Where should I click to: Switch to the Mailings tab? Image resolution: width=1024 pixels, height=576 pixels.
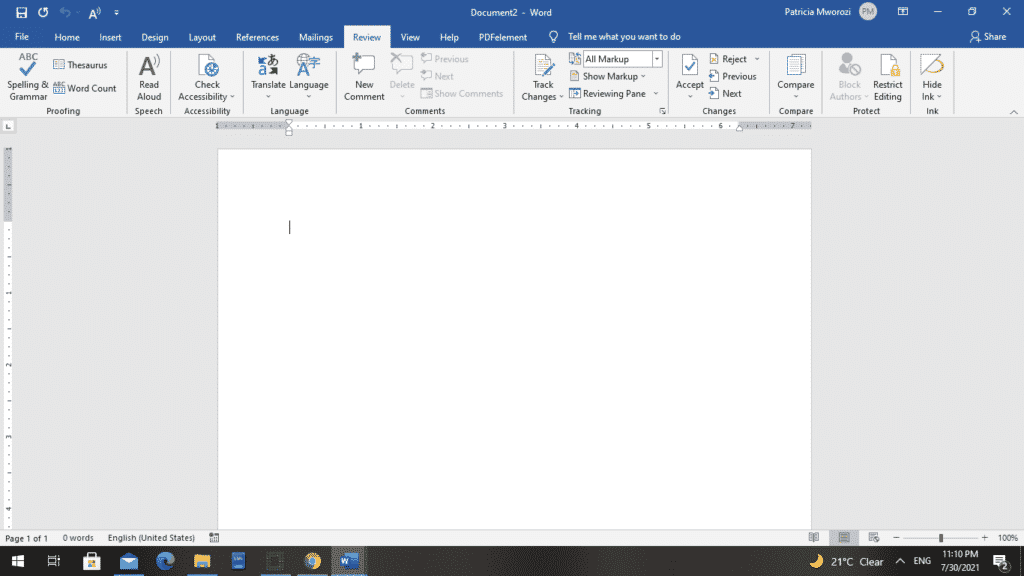(x=315, y=37)
